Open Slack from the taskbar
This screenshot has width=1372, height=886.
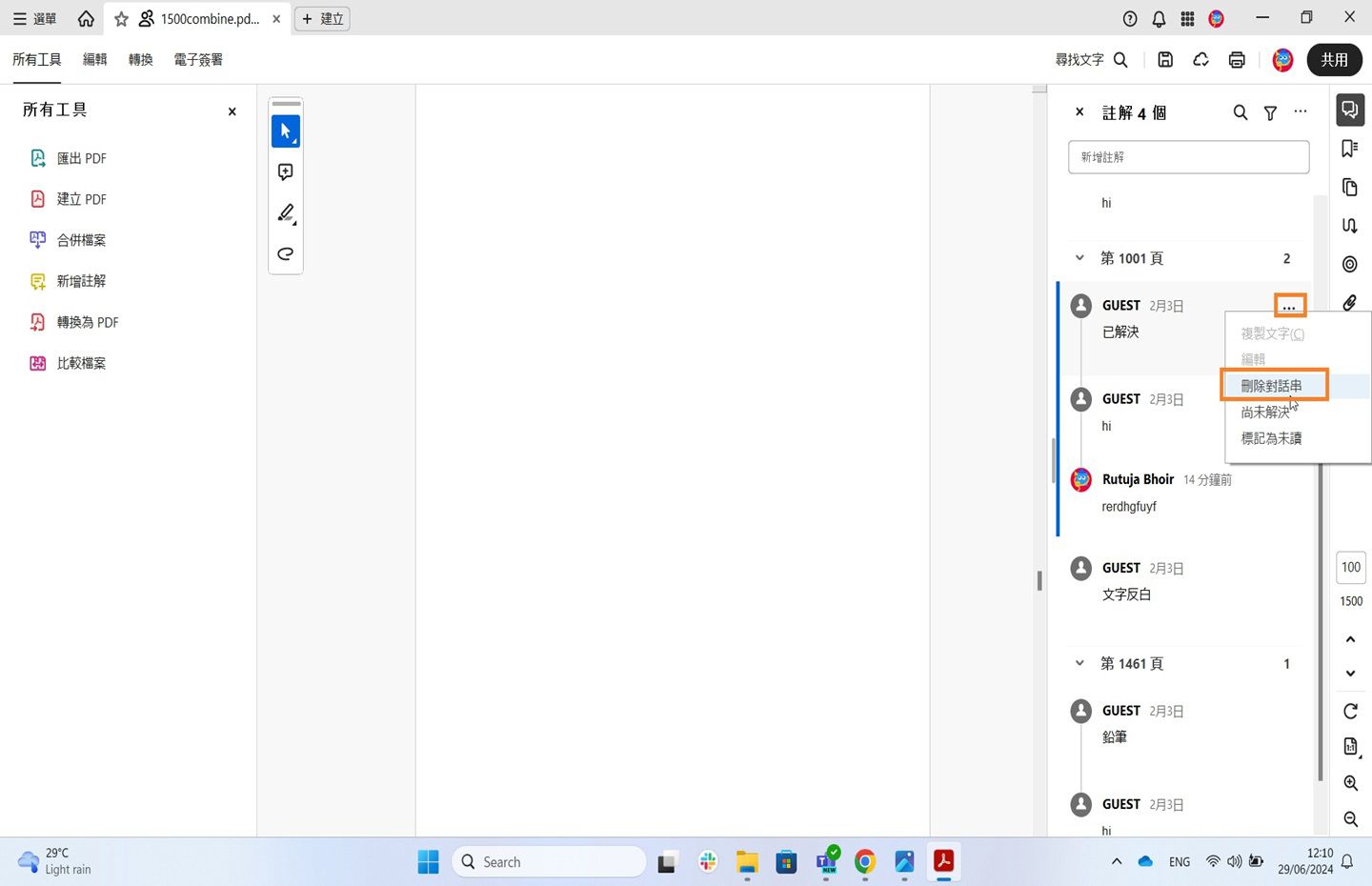708,861
